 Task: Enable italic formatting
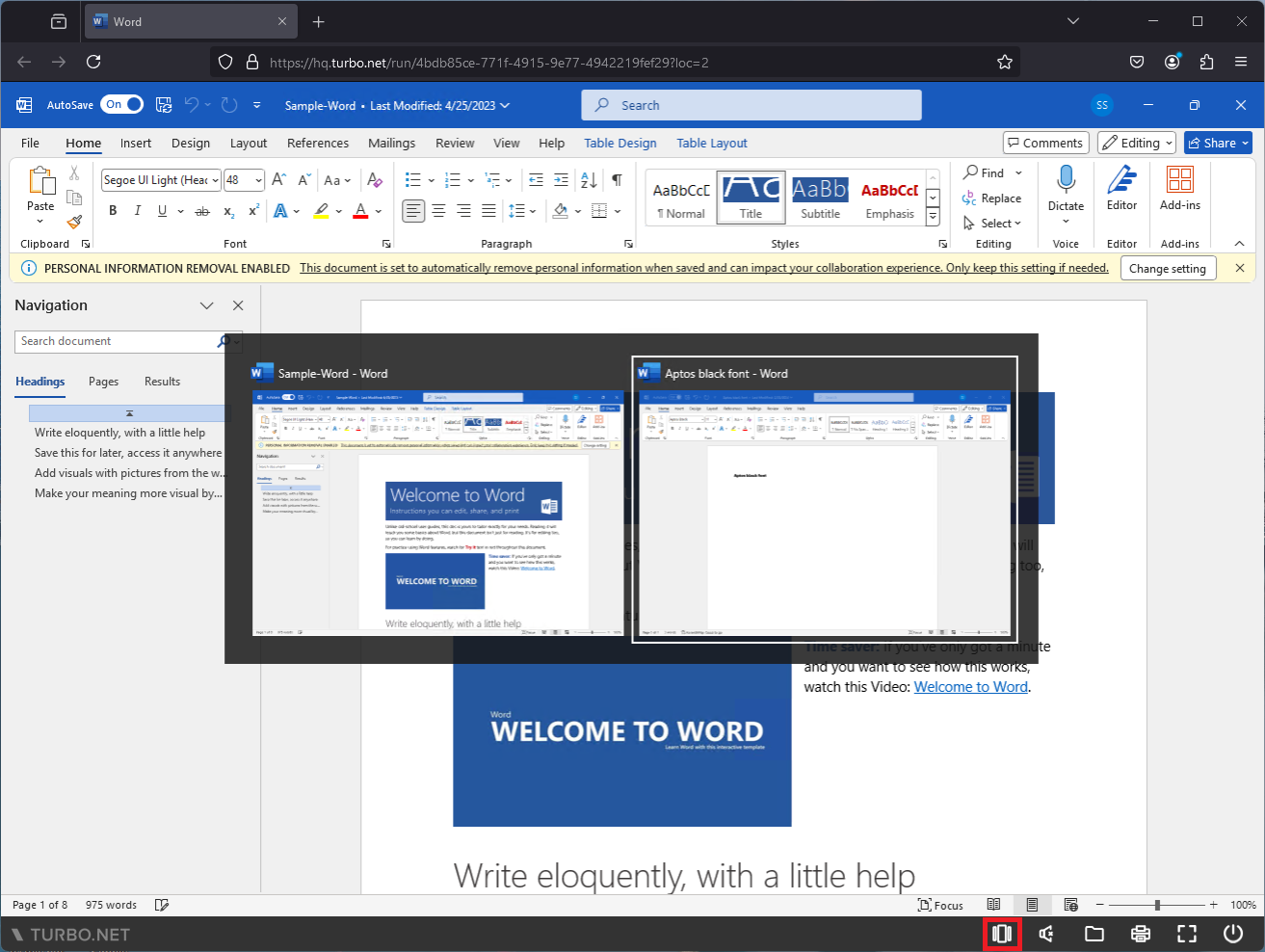(x=136, y=210)
